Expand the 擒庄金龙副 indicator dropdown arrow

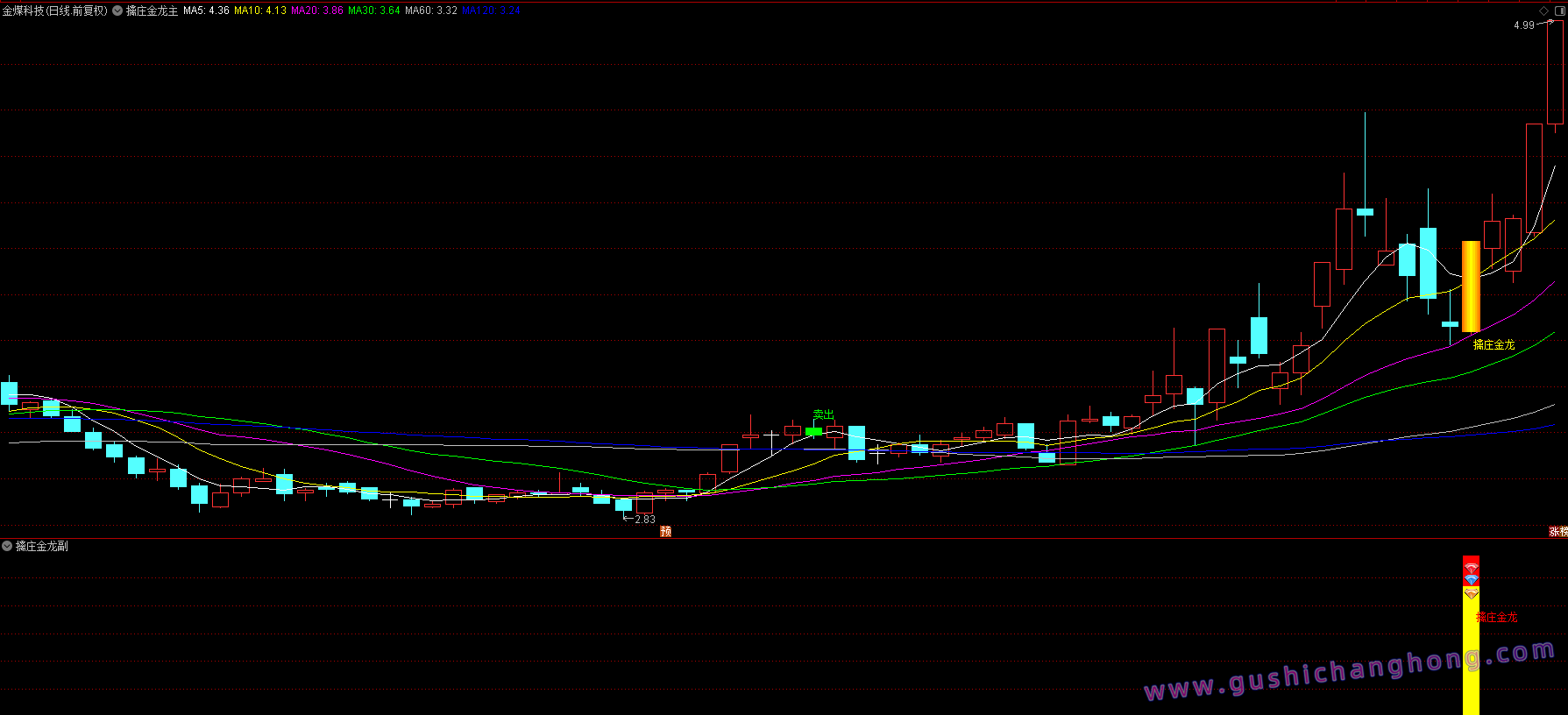[7, 546]
